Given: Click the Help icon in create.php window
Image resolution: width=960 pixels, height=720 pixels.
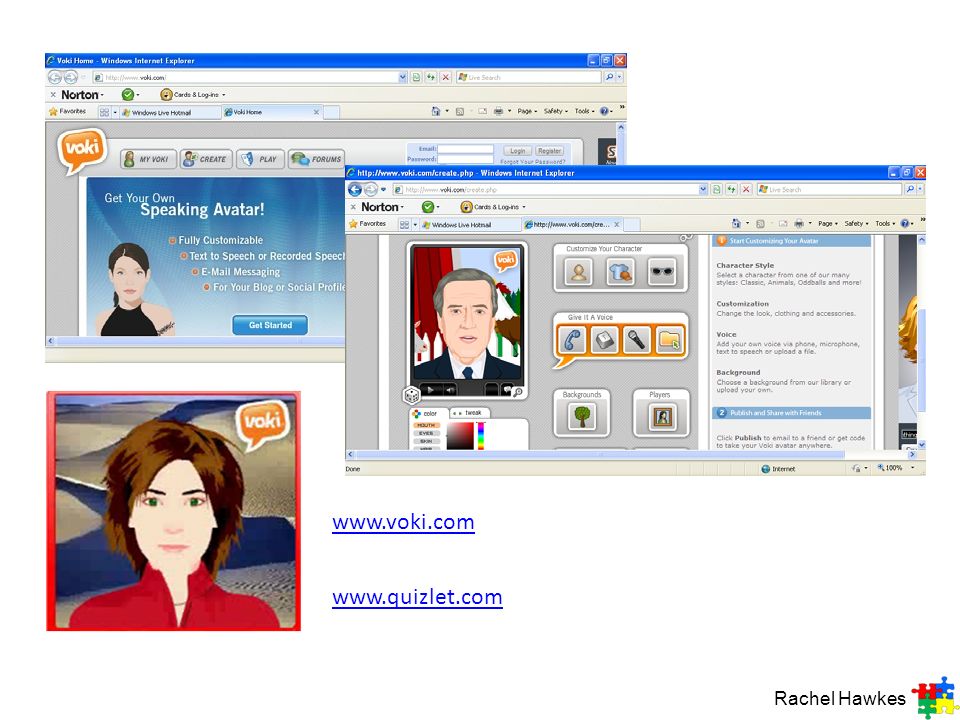Looking at the screenshot, I should (x=905, y=223).
